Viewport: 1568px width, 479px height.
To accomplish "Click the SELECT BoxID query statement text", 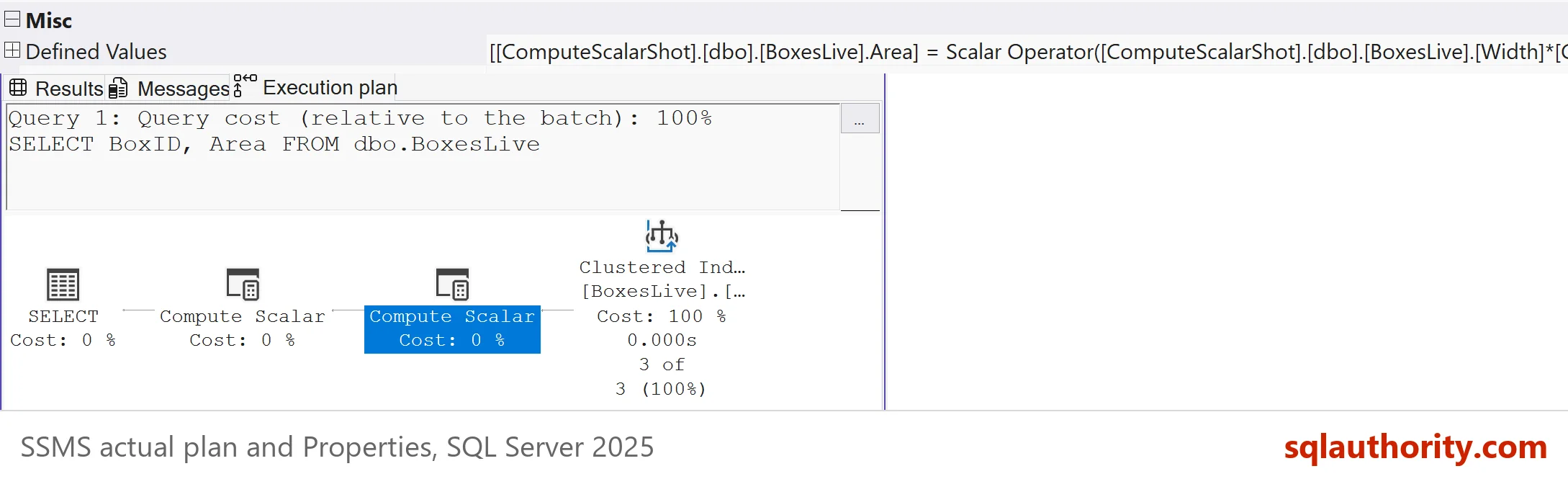I will tap(274, 144).
